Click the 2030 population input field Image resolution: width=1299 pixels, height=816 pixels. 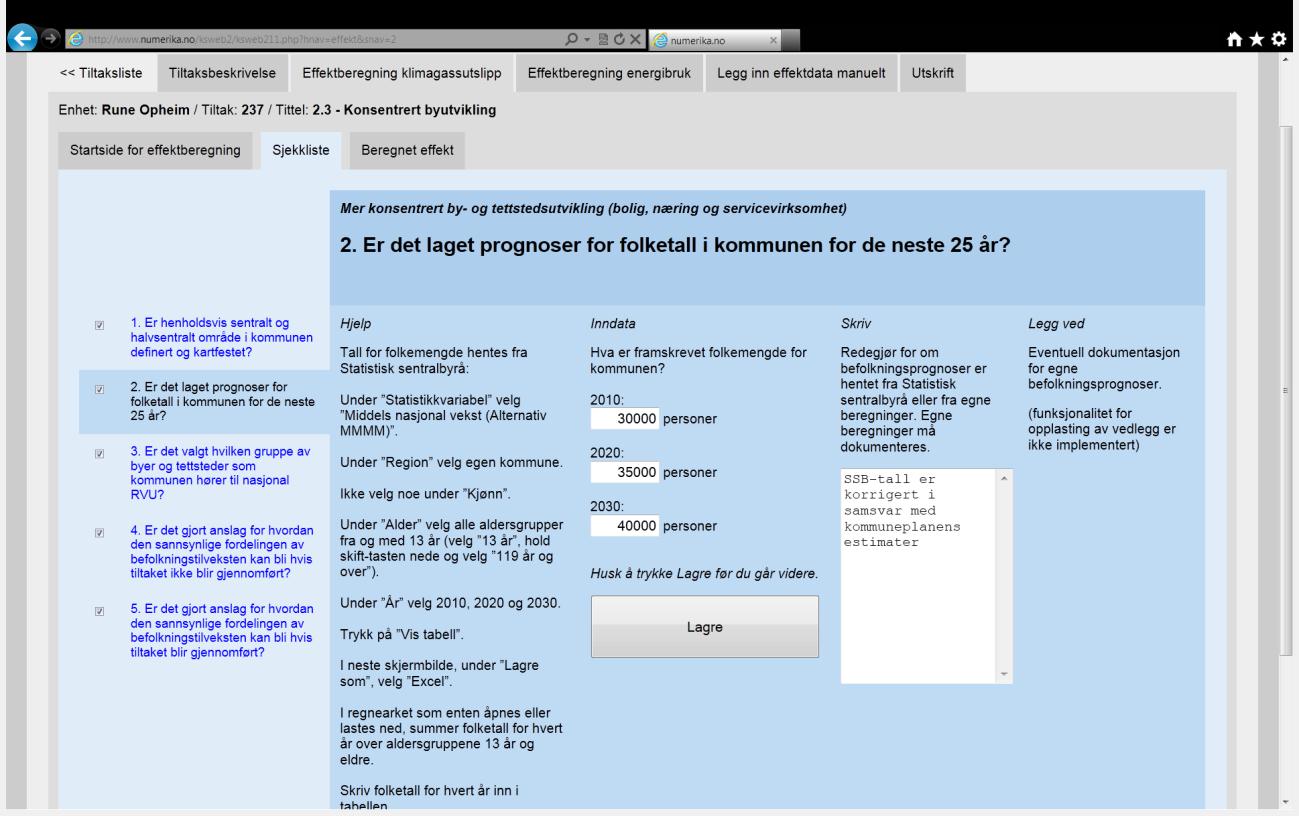tap(625, 525)
